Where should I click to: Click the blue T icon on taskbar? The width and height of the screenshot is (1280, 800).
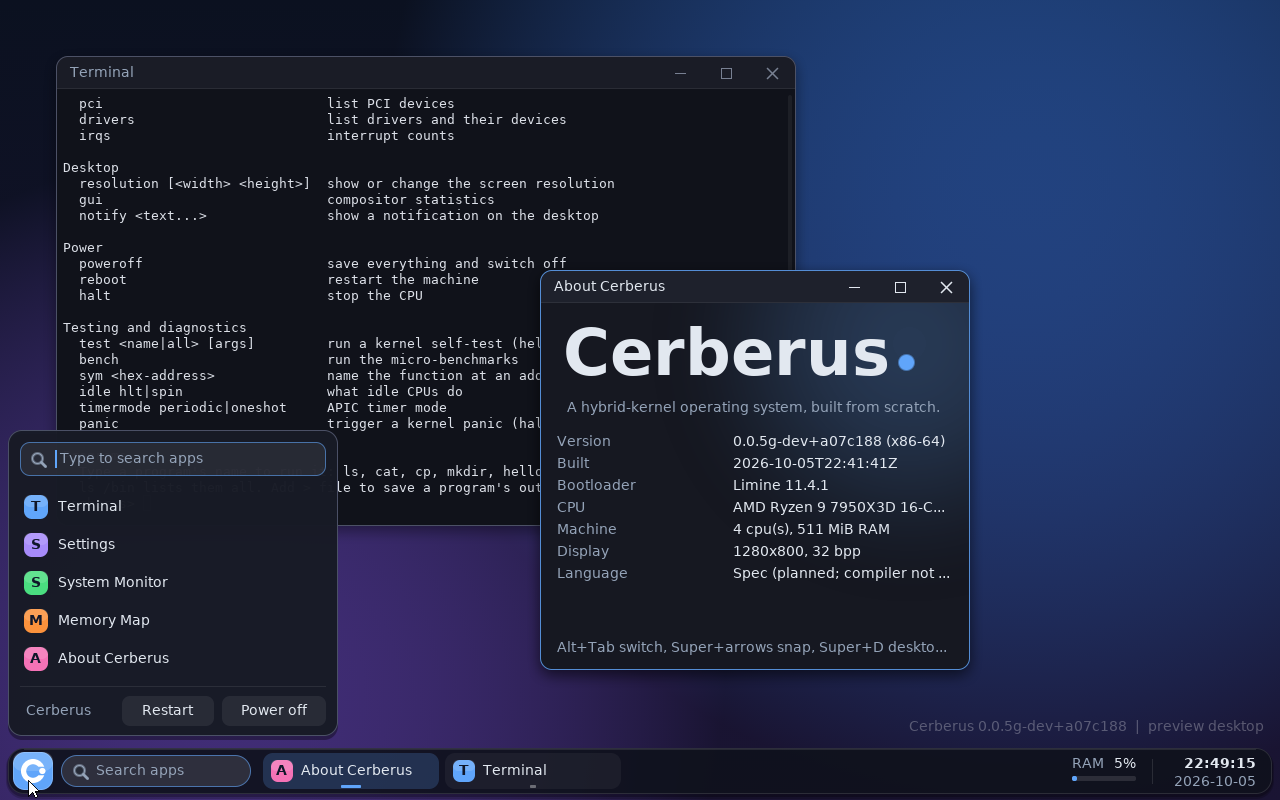click(x=464, y=770)
